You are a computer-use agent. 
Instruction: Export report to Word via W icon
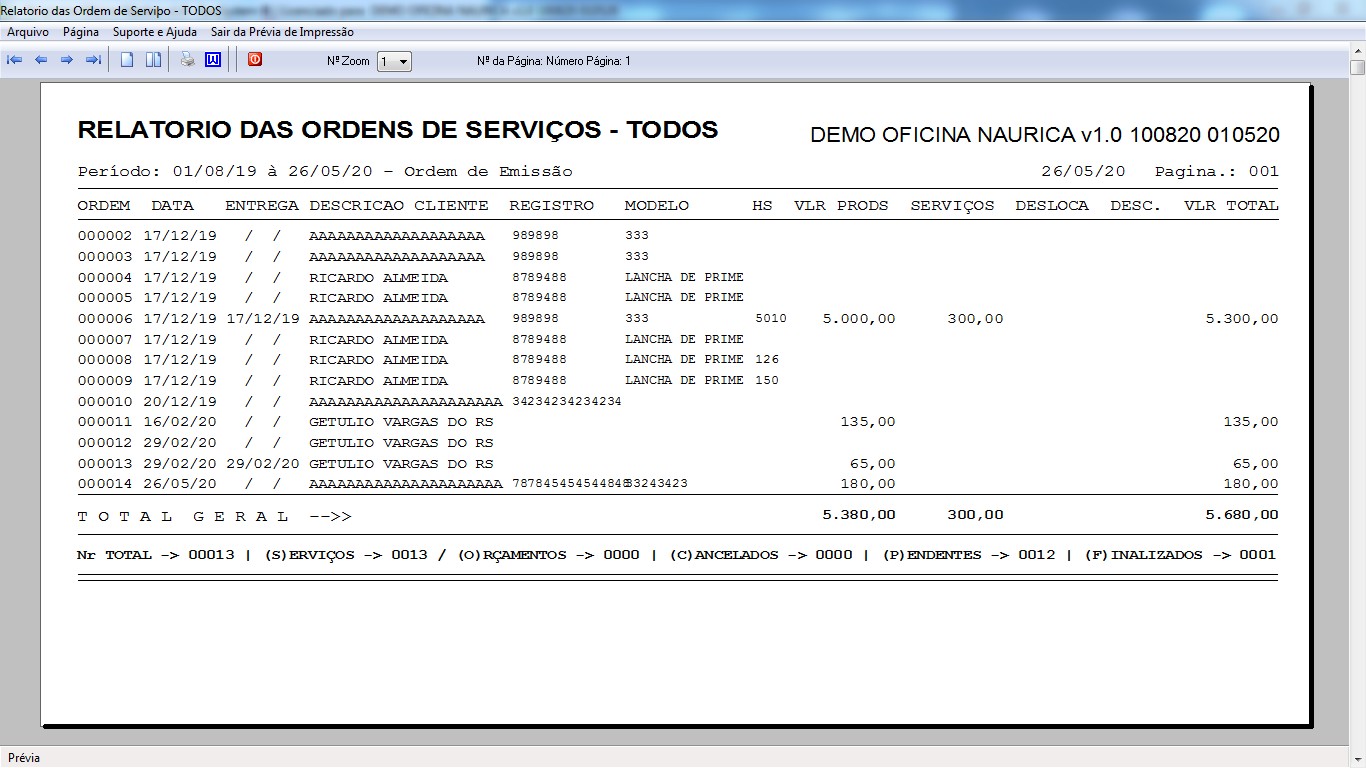(212, 60)
